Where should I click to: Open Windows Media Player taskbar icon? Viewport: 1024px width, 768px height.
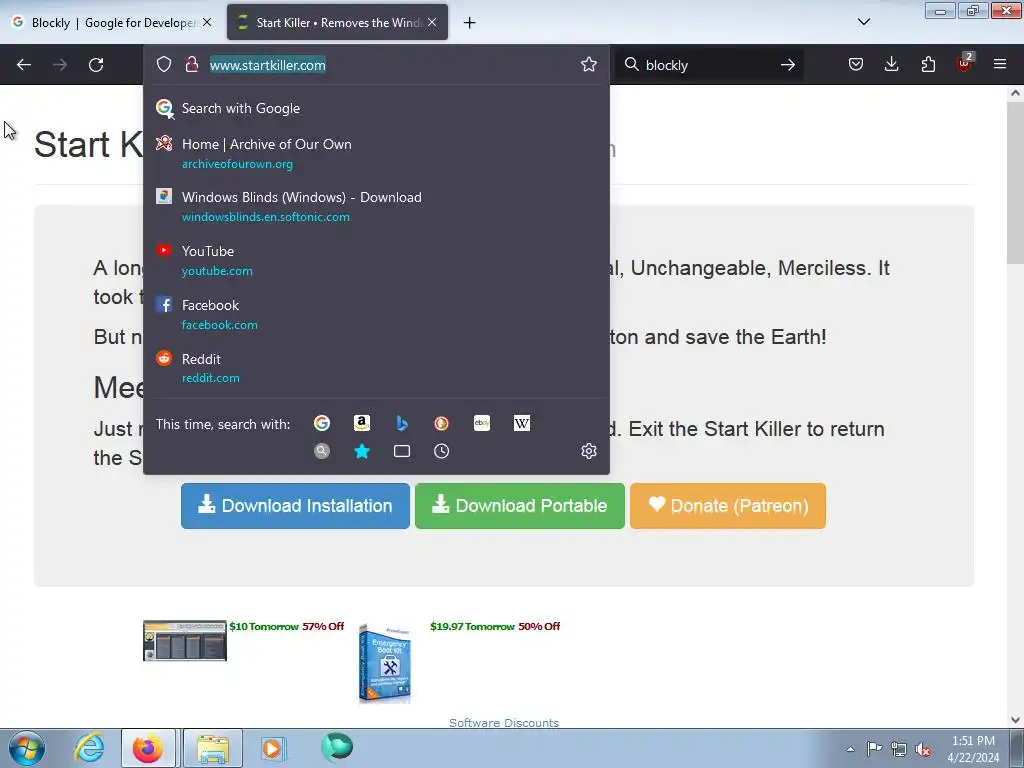coord(272,748)
